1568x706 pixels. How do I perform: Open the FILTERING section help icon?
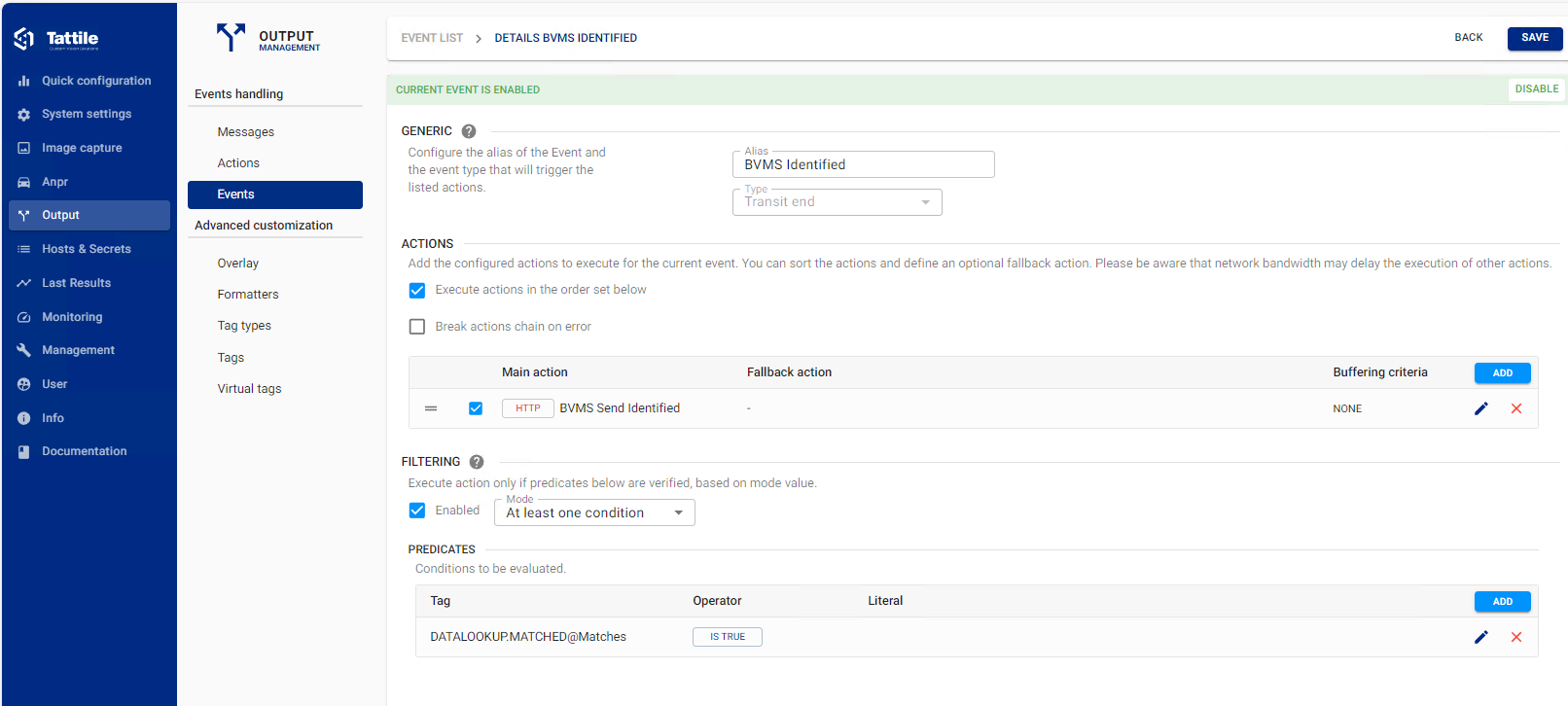[x=477, y=462]
